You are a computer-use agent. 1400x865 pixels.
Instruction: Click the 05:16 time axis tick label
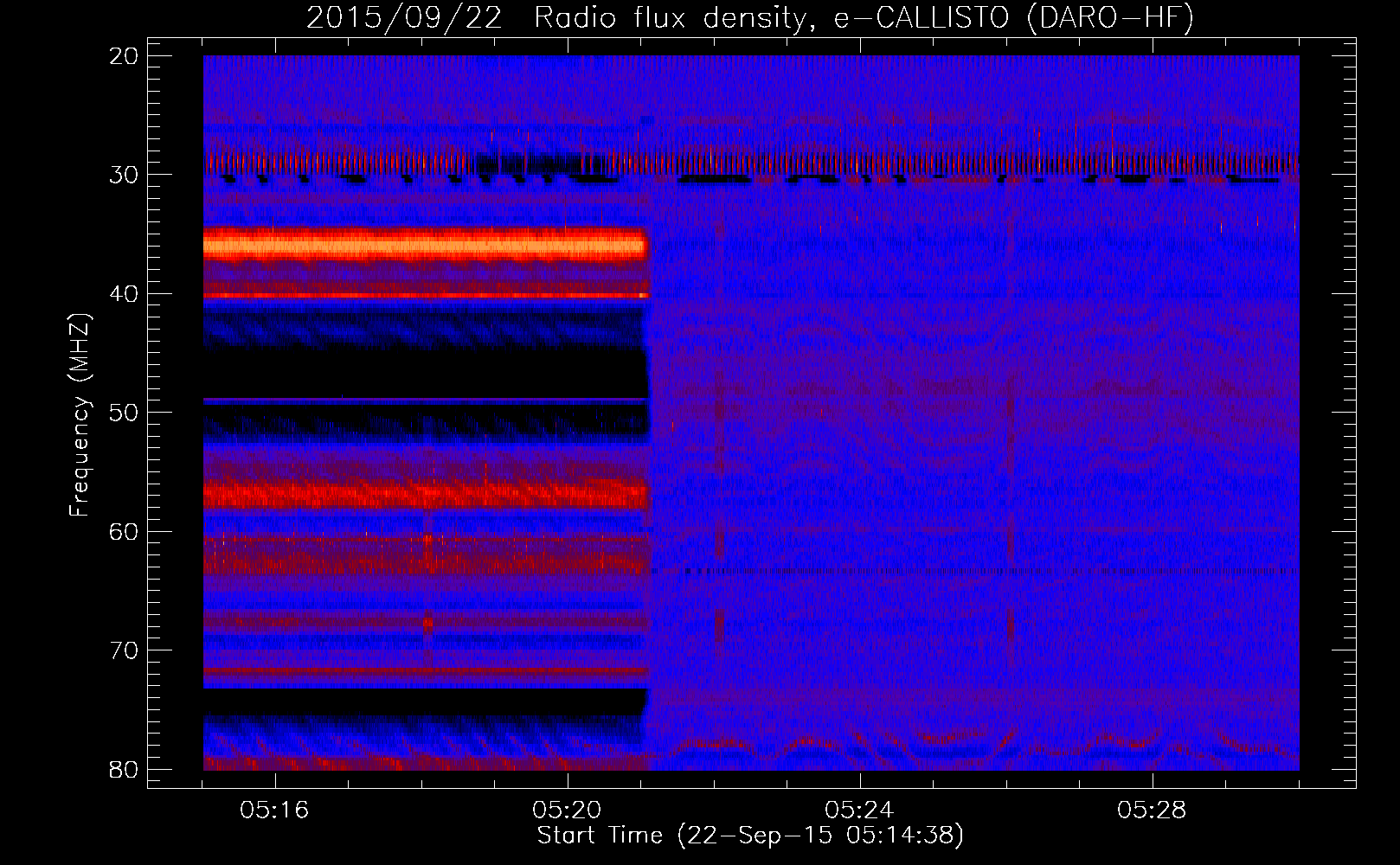click(274, 811)
